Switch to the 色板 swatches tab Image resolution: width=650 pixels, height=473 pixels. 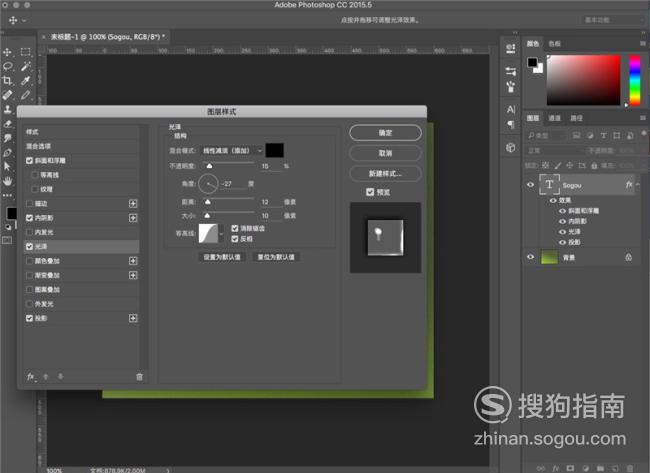tap(554, 44)
